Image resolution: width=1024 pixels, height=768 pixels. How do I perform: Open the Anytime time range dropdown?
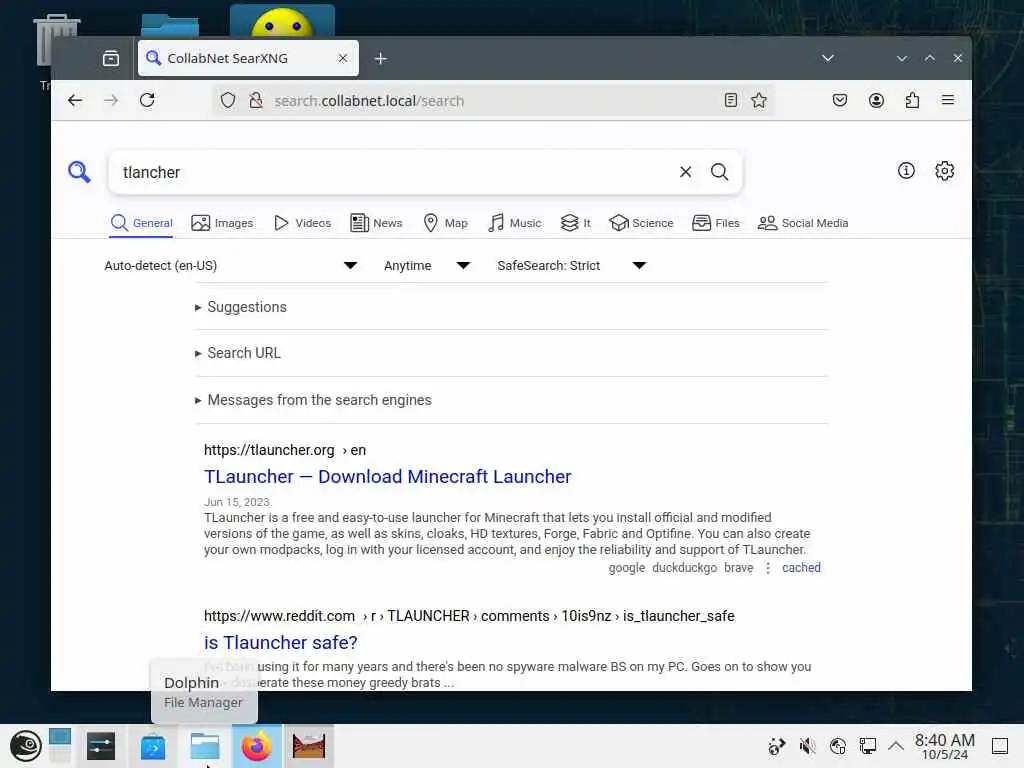pyautogui.click(x=426, y=265)
